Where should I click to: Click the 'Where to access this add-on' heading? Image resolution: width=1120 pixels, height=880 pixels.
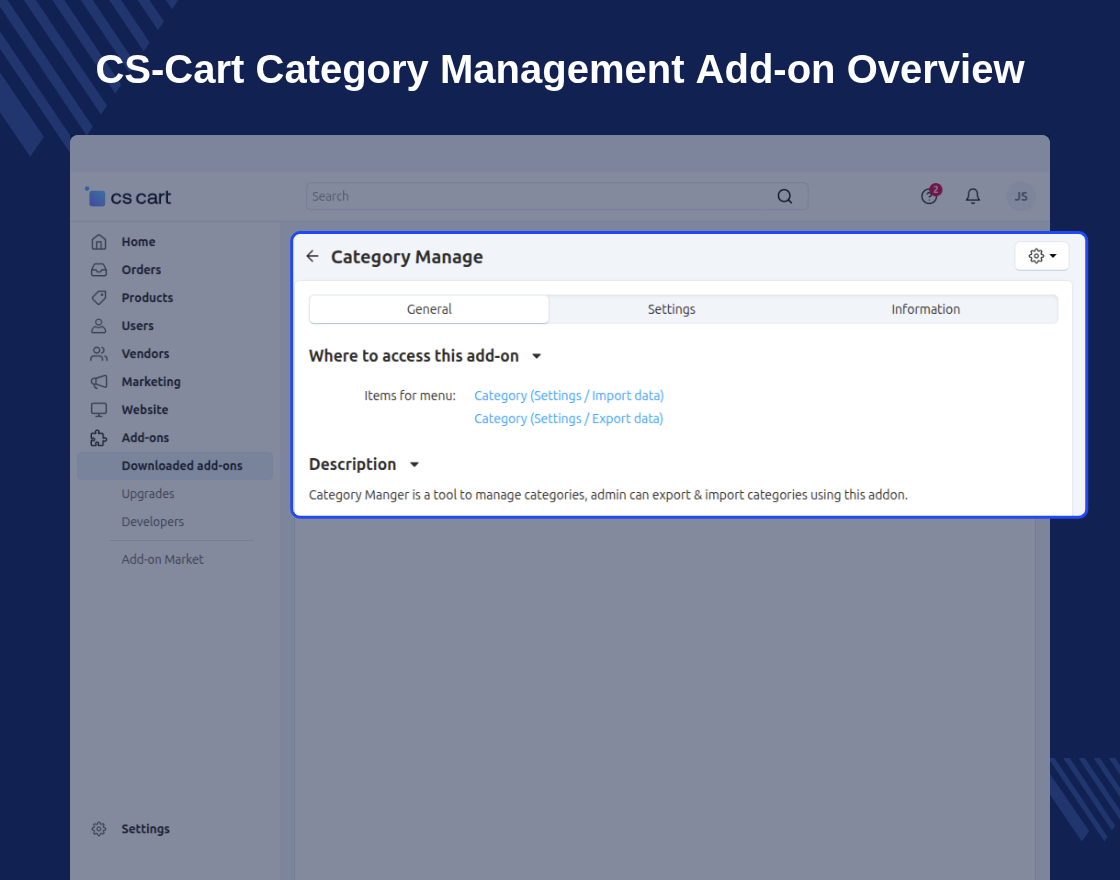pos(414,356)
